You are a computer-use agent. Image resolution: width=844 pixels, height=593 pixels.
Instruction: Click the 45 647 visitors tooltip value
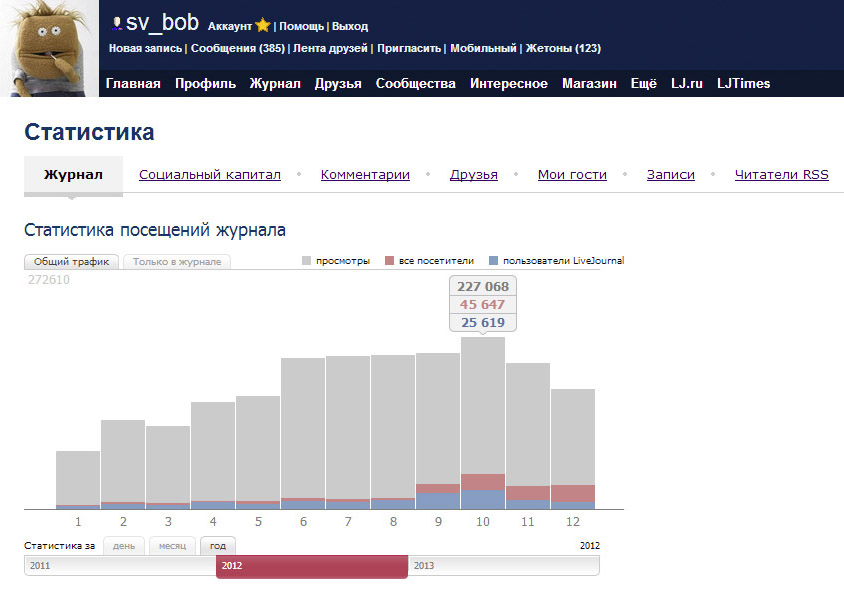pos(483,305)
